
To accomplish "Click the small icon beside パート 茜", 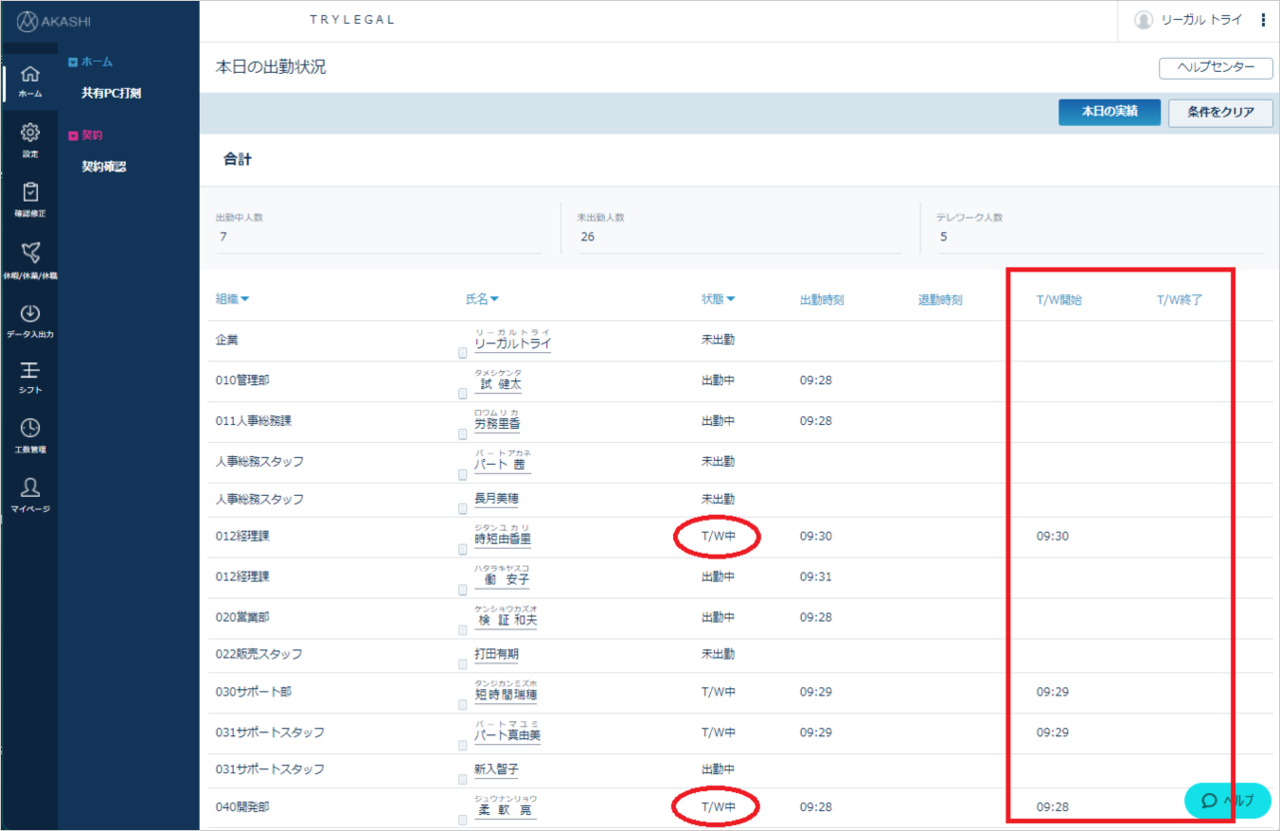I will [462, 476].
